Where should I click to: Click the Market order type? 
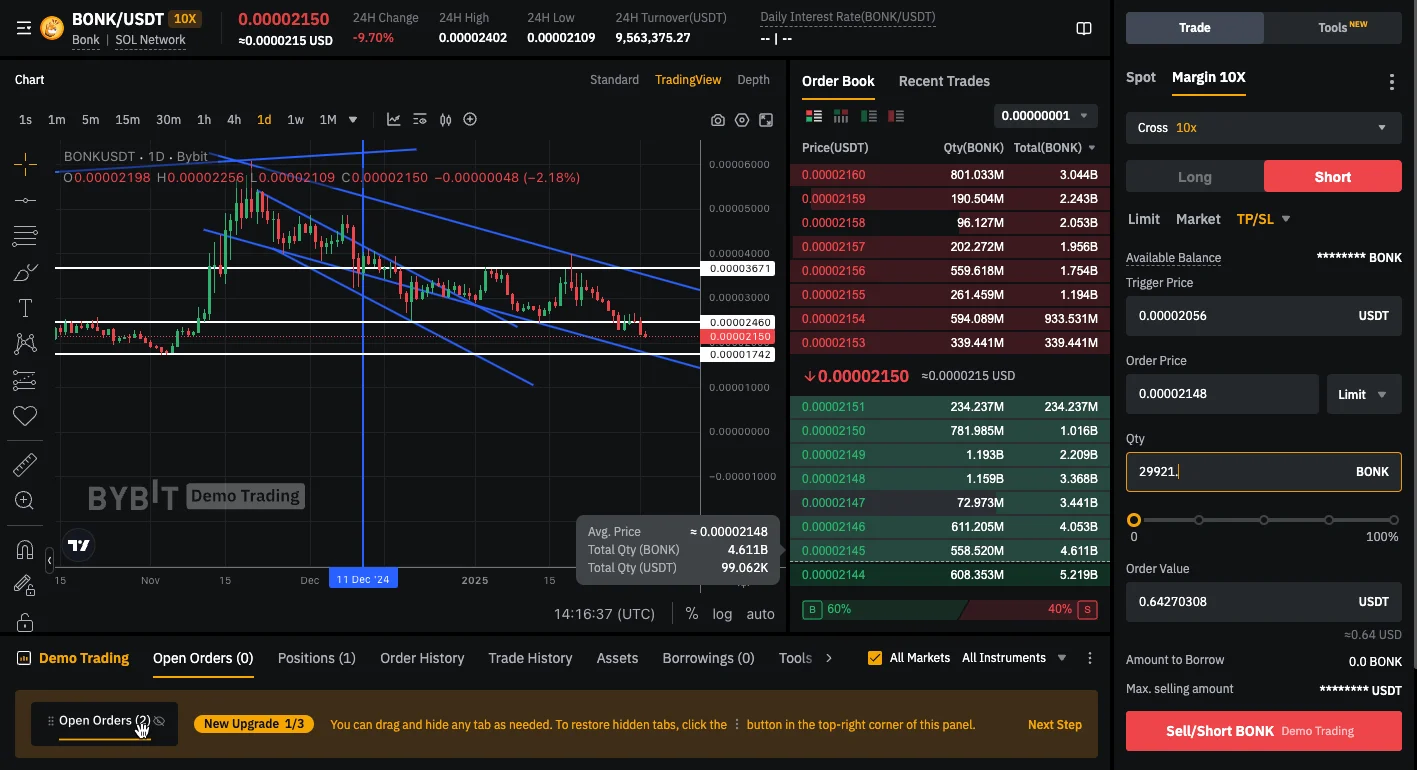click(x=1198, y=219)
